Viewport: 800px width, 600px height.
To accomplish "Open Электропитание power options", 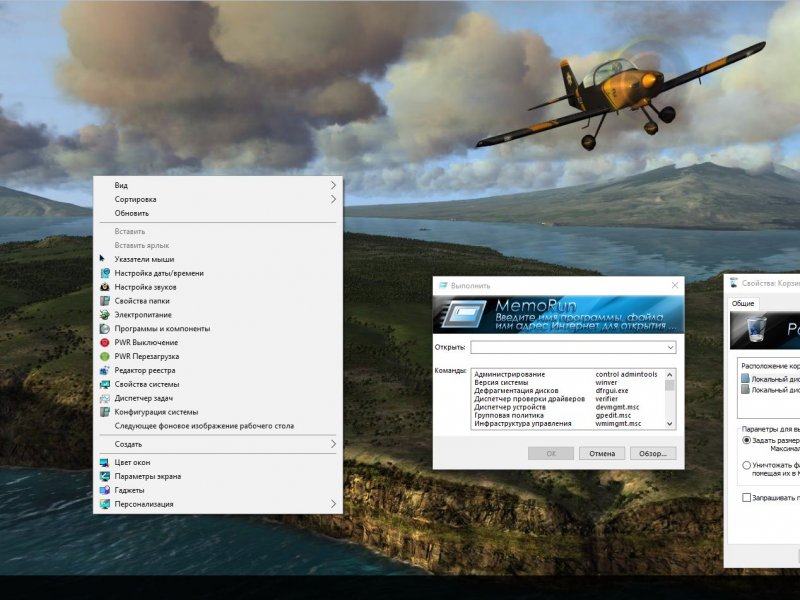I will [x=218, y=315].
